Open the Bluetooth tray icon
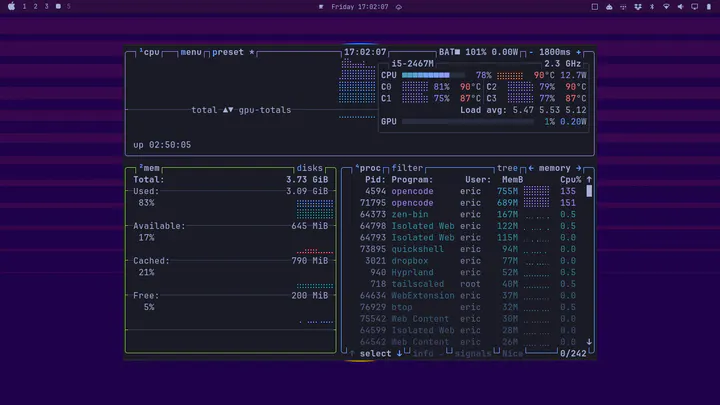Screen dimensions: 720x405 click(x=652, y=7)
